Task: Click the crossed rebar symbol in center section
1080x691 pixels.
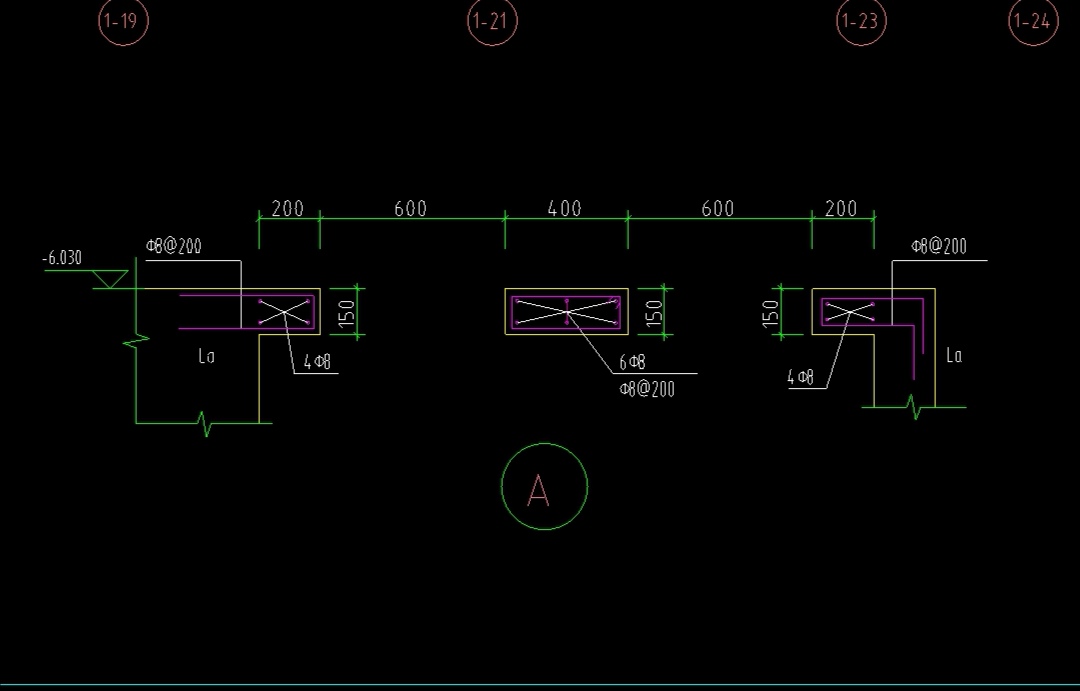Action: click(567, 312)
